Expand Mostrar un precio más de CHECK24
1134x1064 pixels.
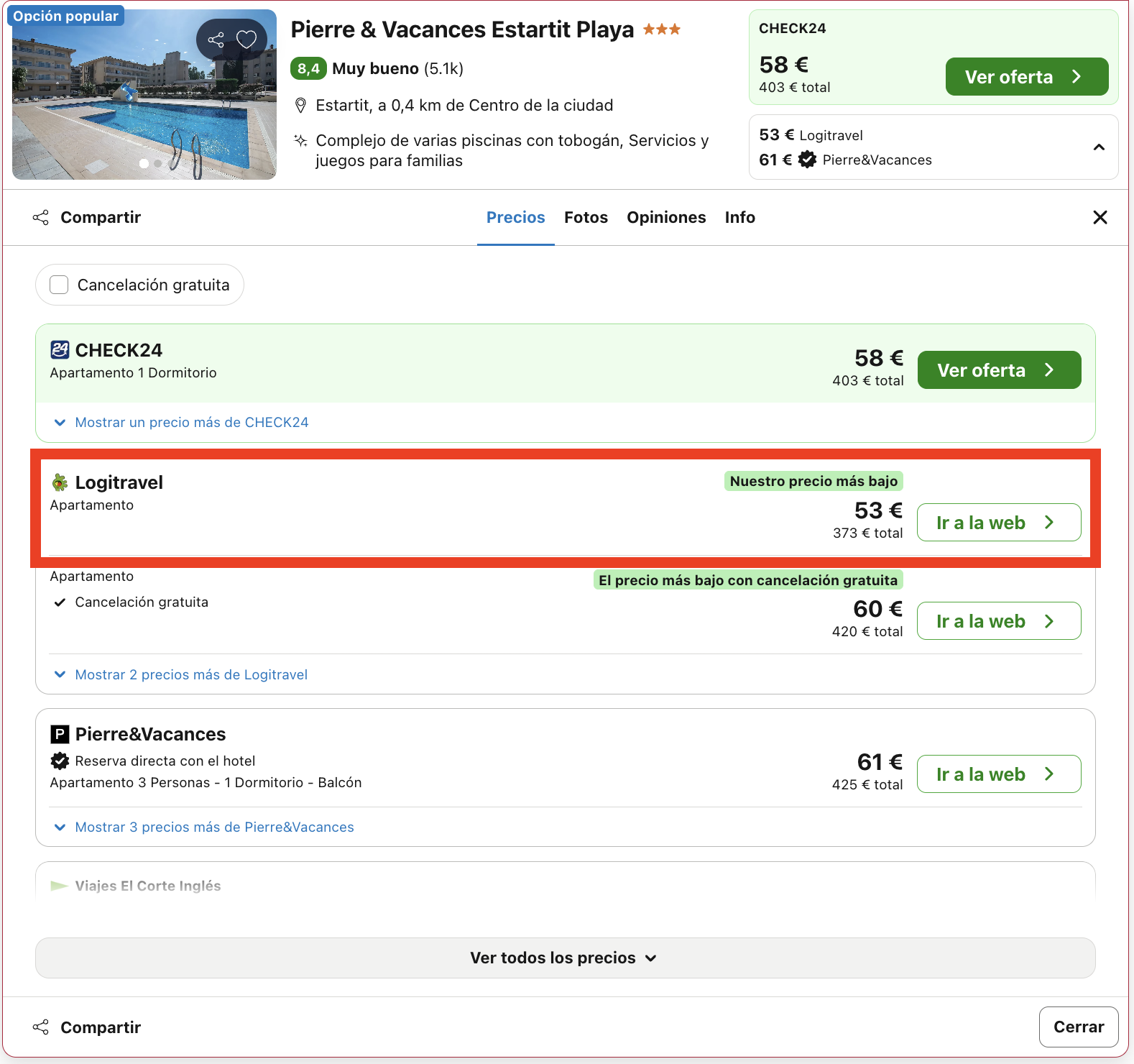pyautogui.click(x=181, y=422)
